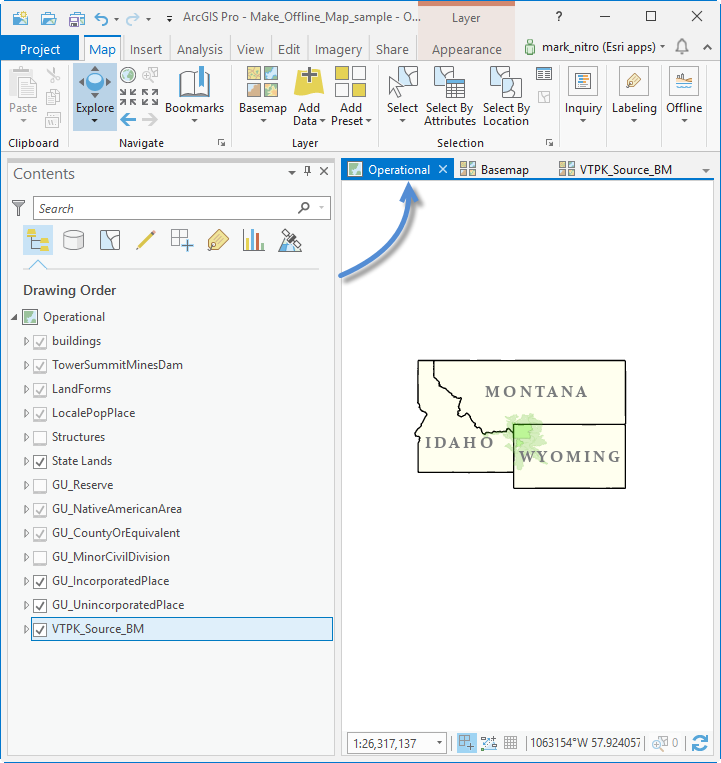Open the Basemap gallery

[263, 96]
